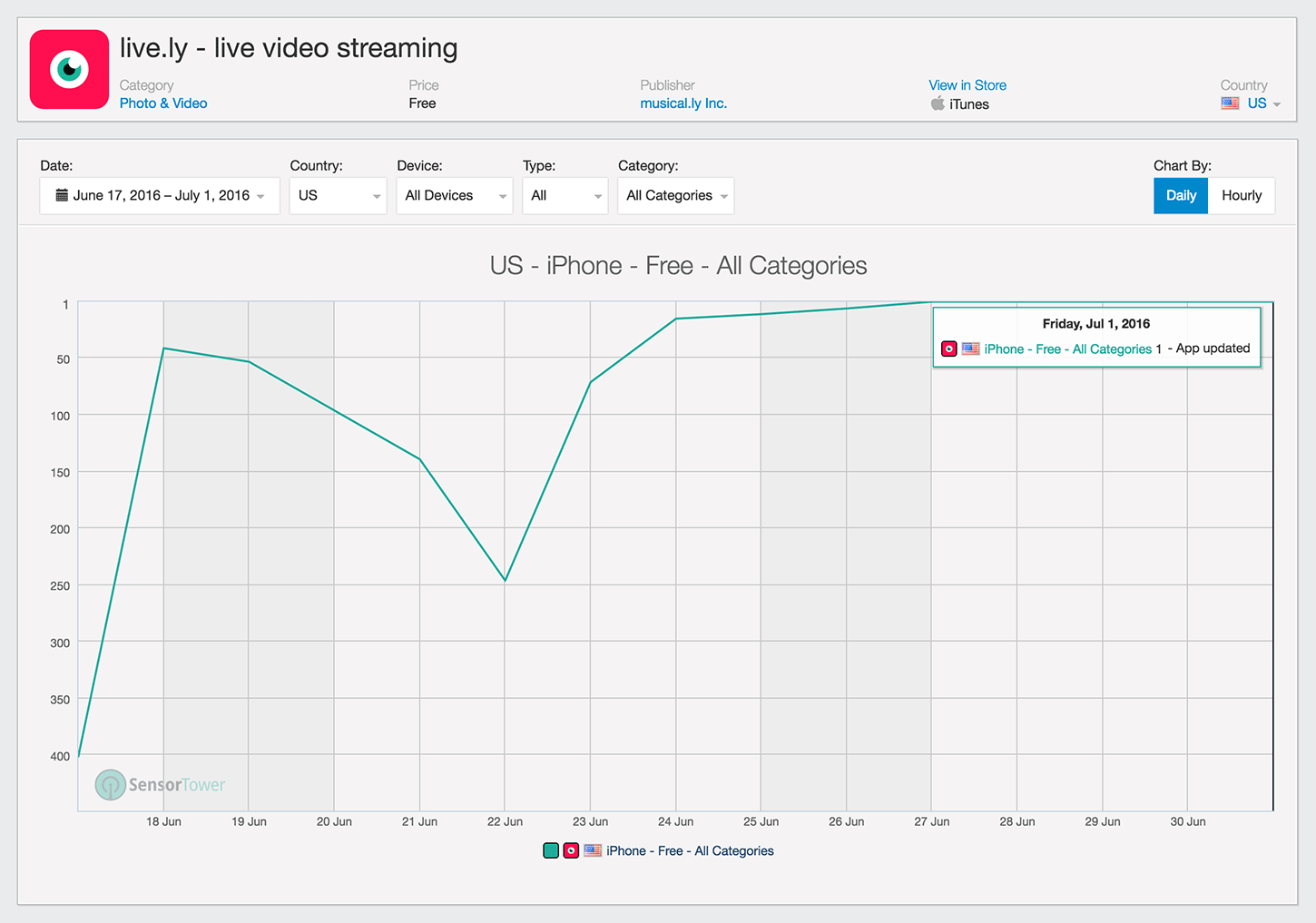Click the live.ly icon in the chart legend
The width and height of the screenshot is (1316, 923).
coord(571,850)
